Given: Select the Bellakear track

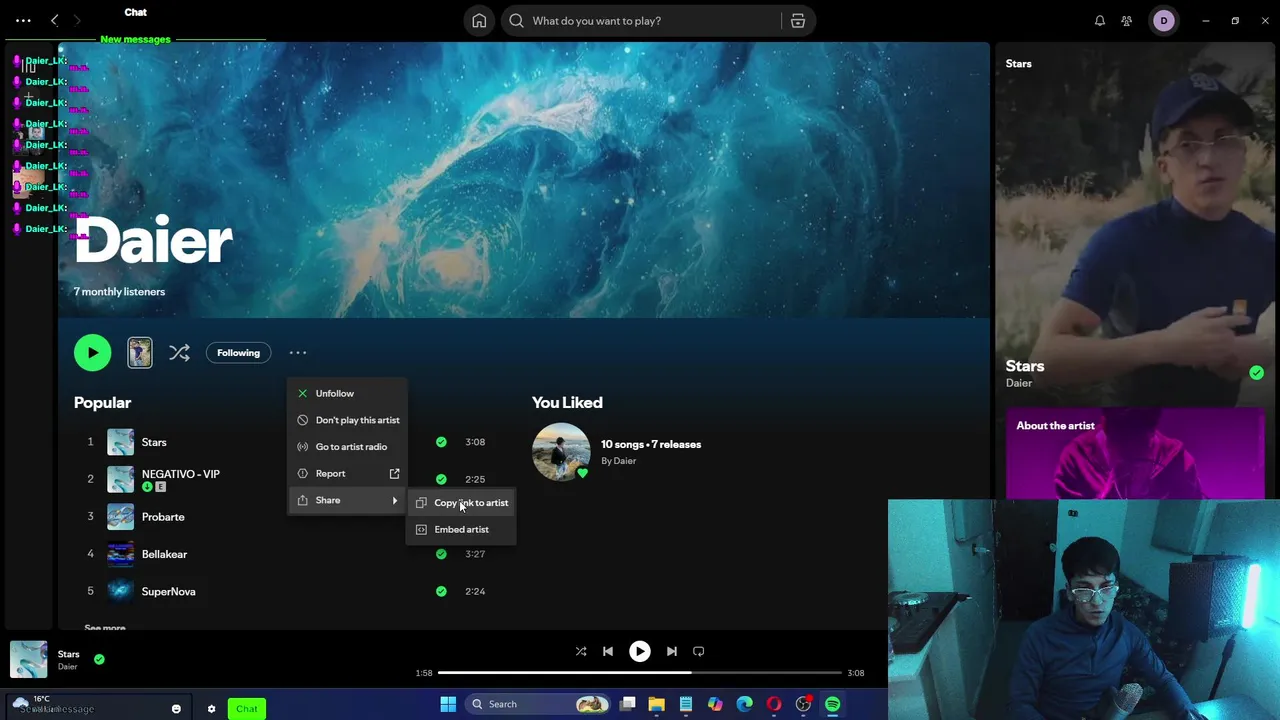Looking at the screenshot, I should tap(164, 554).
